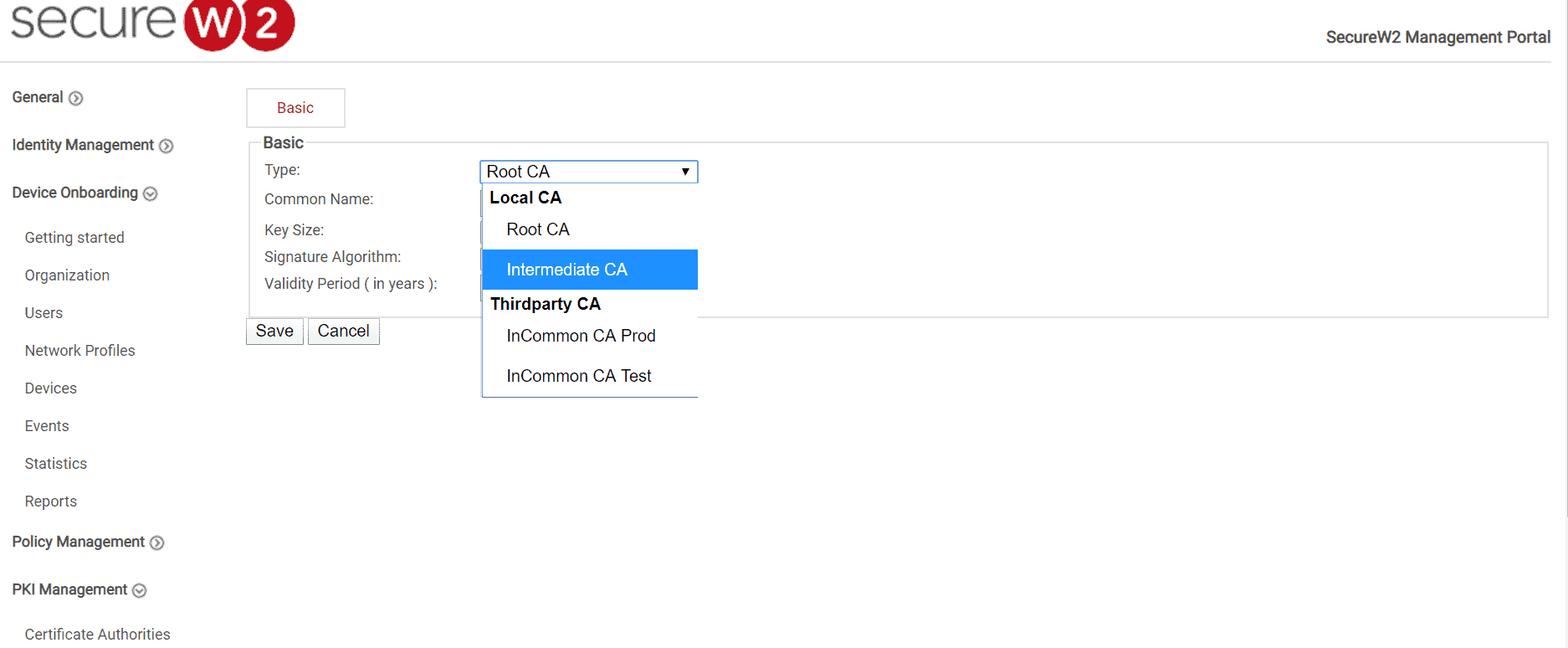Collapse PKI Management chevron icon
The image size is (1568, 648).
139,590
